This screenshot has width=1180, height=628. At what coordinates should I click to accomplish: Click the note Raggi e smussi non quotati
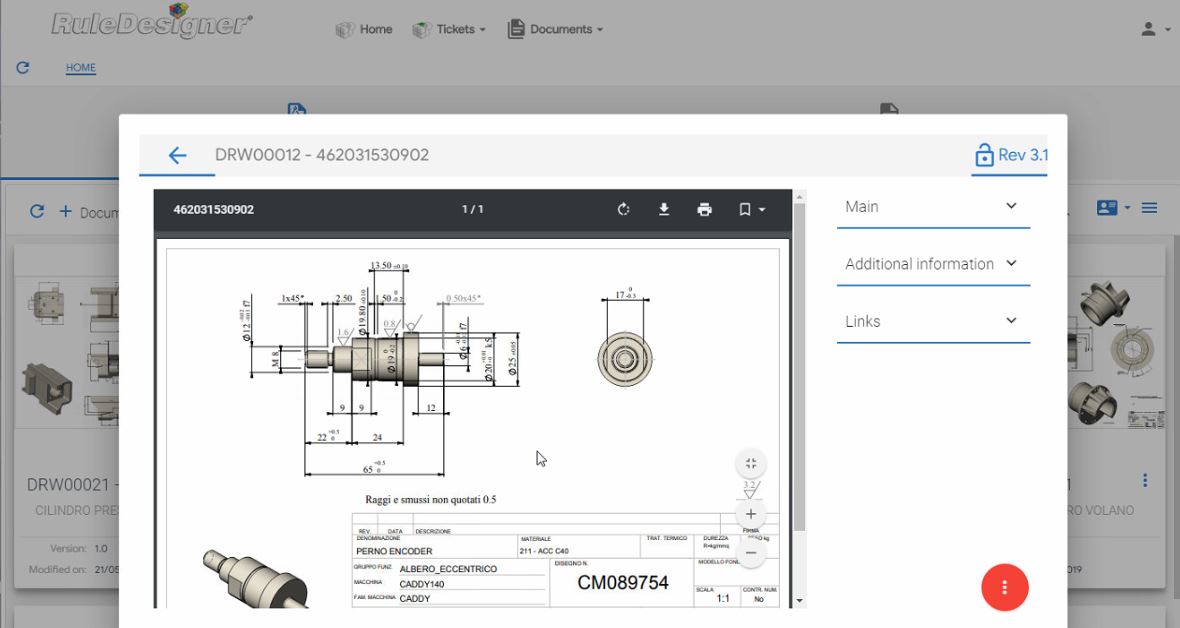pyautogui.click(x=430, y=499)
